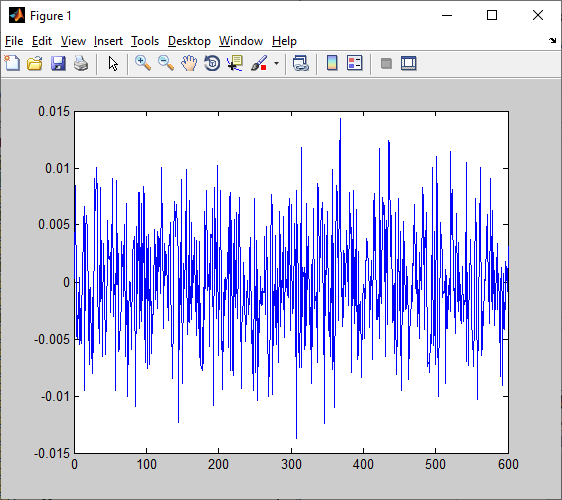Toggle the Rotate 3D tool
The height and width of the screenshot is (500, 562).
tap(212, 63)
